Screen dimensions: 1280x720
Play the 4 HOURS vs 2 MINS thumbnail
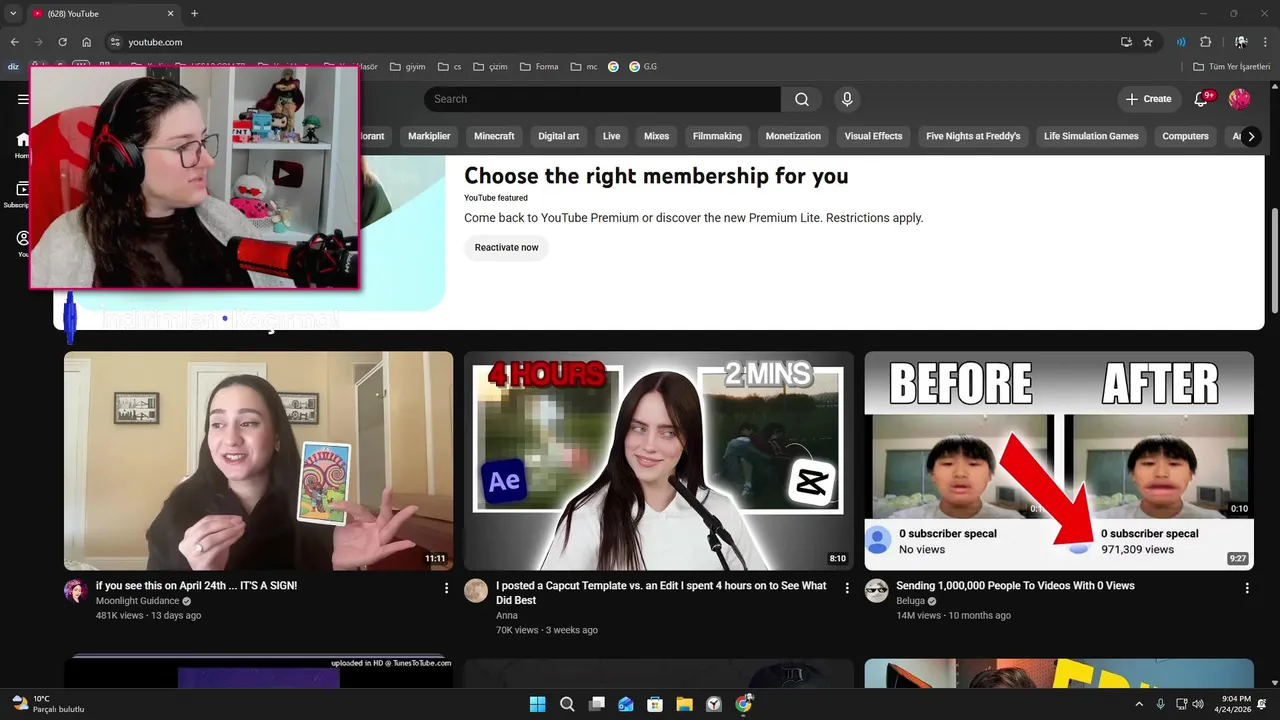pos(658,461)
